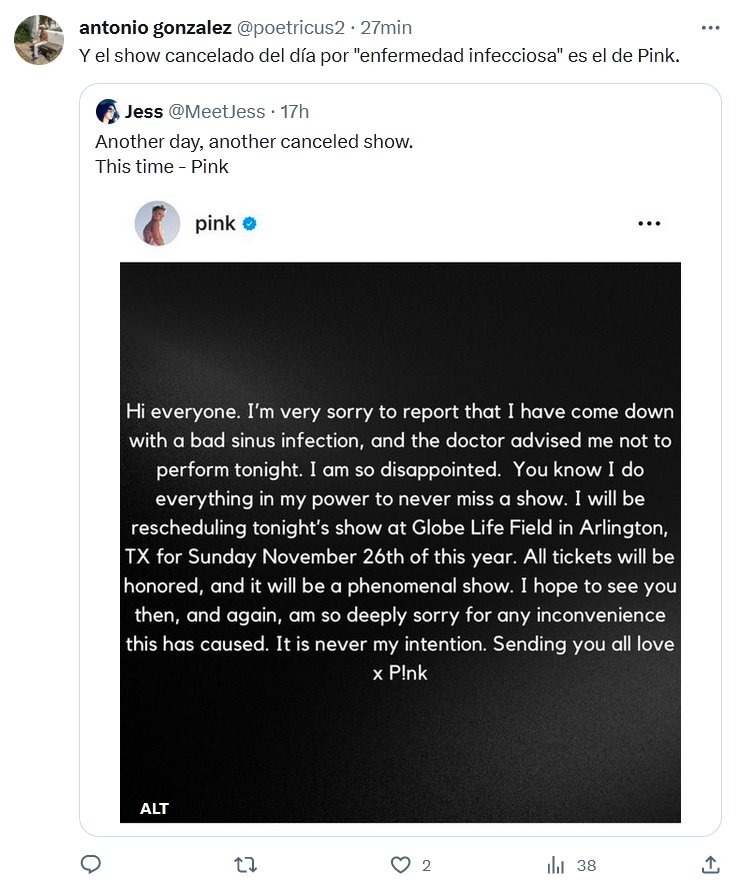
Task: Open the tweet's three-dot more menu
Action: (710, 27)
